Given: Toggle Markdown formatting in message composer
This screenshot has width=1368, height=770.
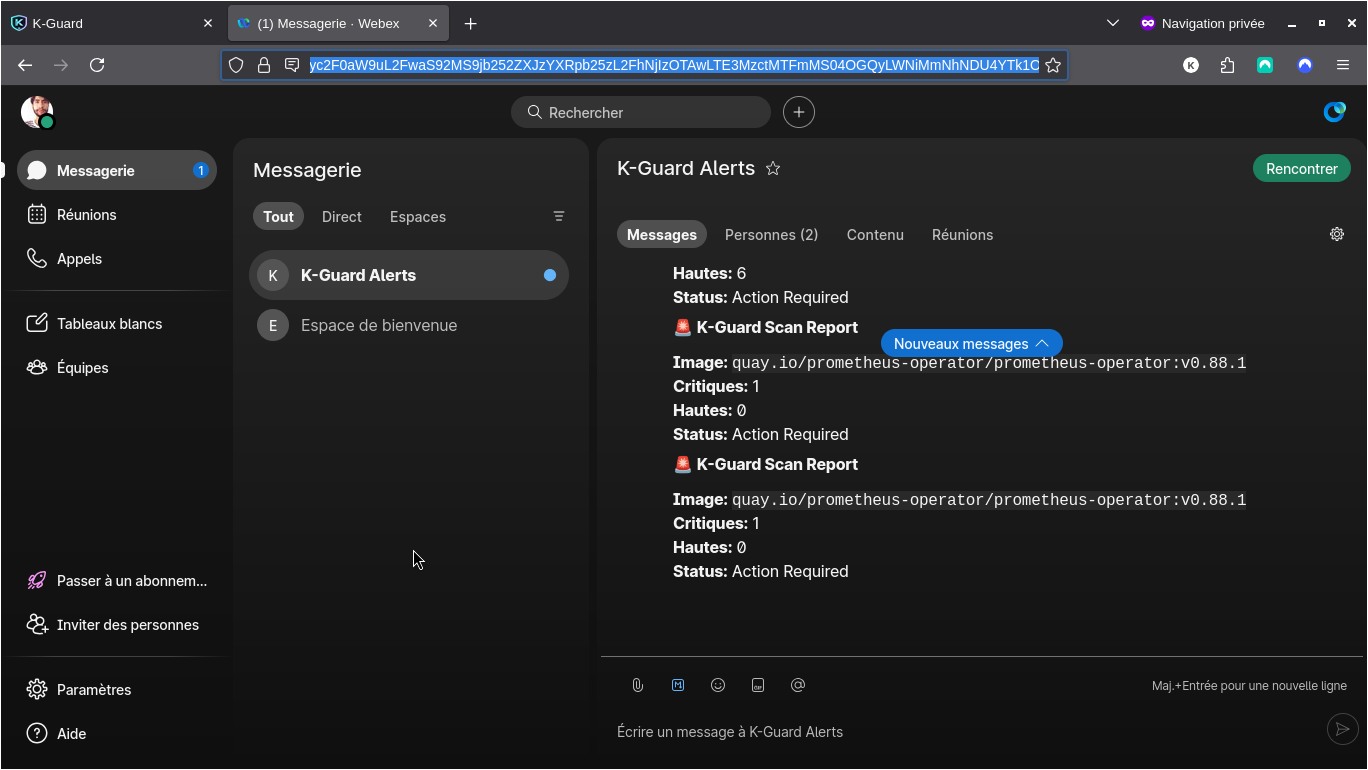Looking at the screenshot, I should pos(678,685).
